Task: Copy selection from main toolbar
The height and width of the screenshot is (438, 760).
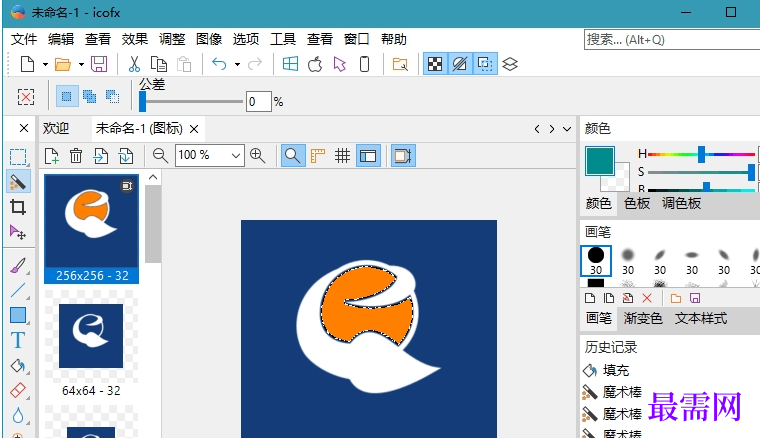Action: pos(158,64)
